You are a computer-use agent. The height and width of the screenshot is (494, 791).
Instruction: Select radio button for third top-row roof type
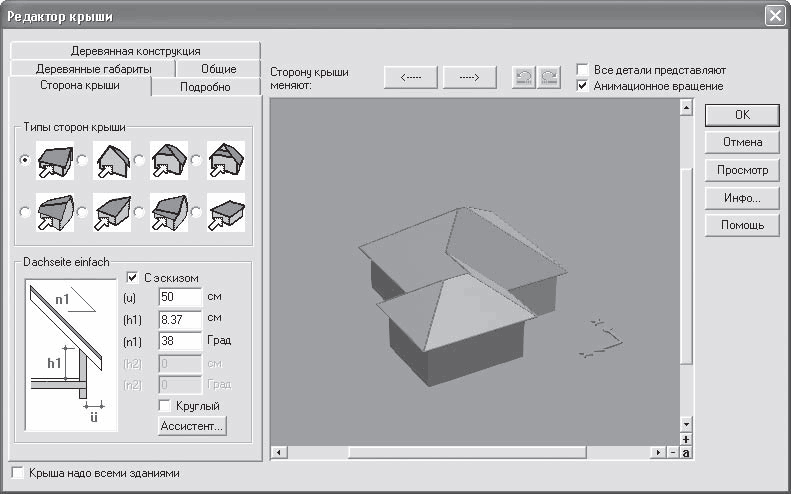point(139,160)
